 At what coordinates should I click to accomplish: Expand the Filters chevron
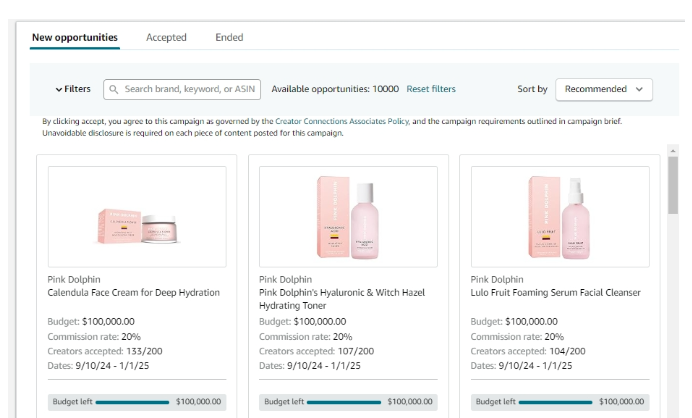pos(60,89)
